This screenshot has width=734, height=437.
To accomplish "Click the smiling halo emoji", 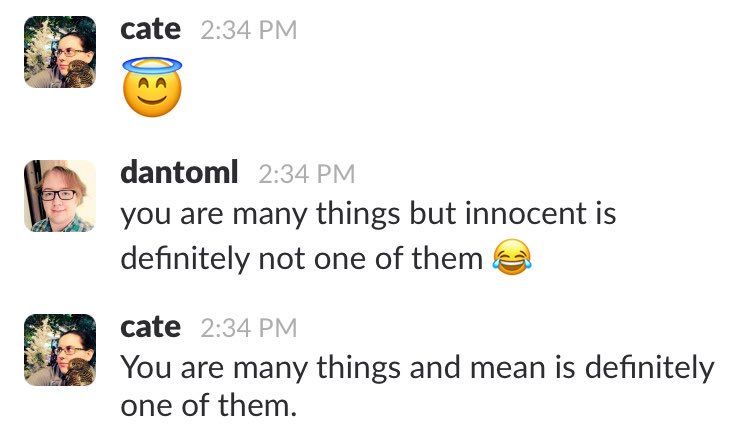I will pos(152,86).
